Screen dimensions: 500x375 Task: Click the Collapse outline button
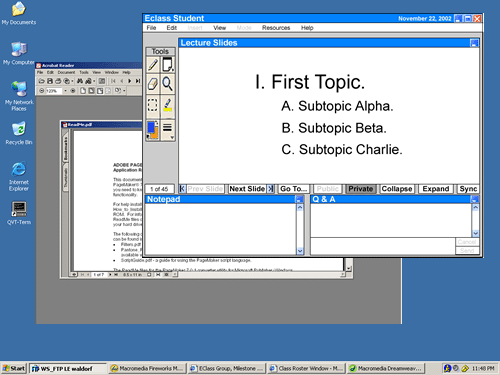click(x=397, y=189)
